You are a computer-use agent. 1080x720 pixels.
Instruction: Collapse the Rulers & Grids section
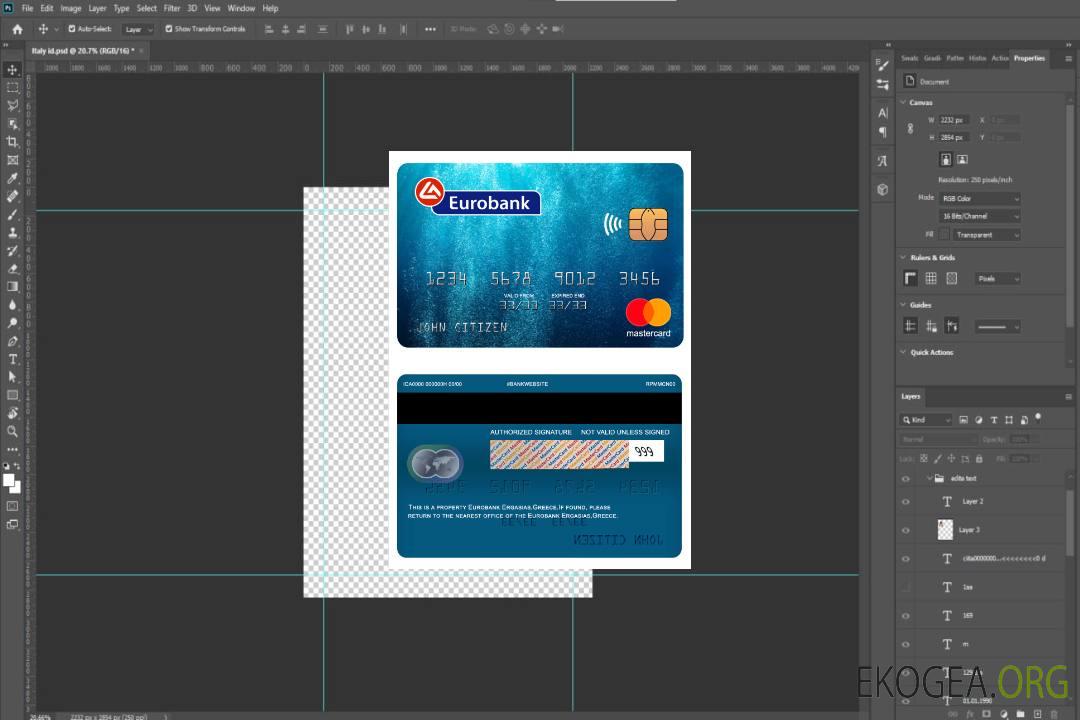tap(903, 258)
